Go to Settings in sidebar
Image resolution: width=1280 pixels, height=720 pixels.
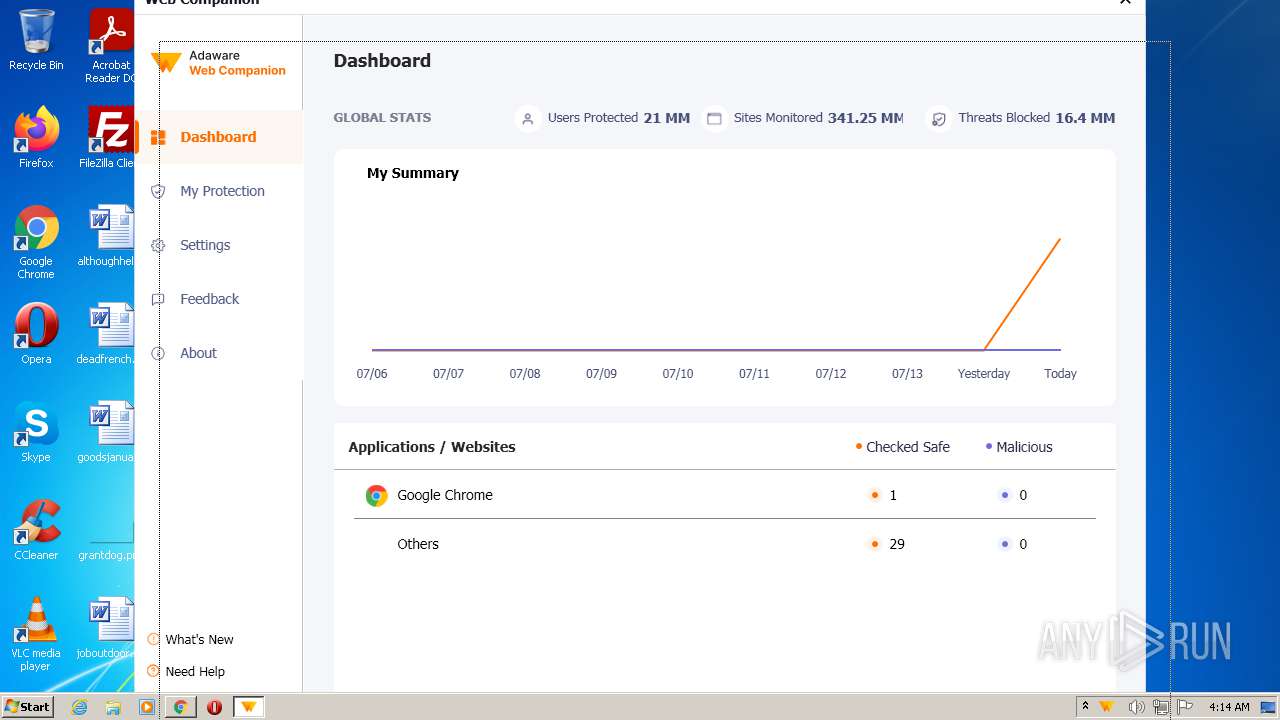coord(205,245)
